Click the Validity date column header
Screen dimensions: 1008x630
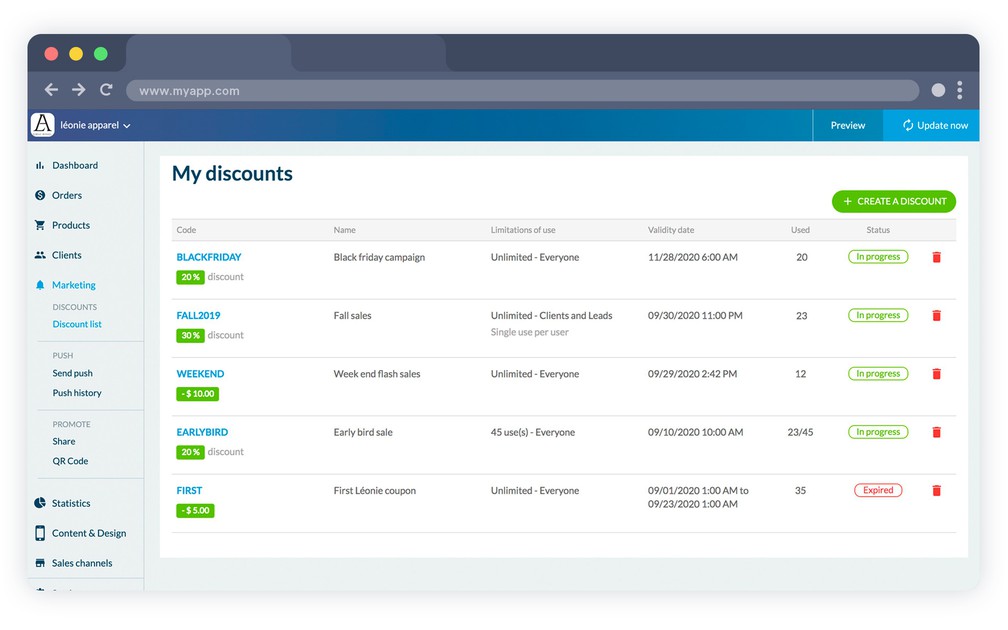[671, 230]
